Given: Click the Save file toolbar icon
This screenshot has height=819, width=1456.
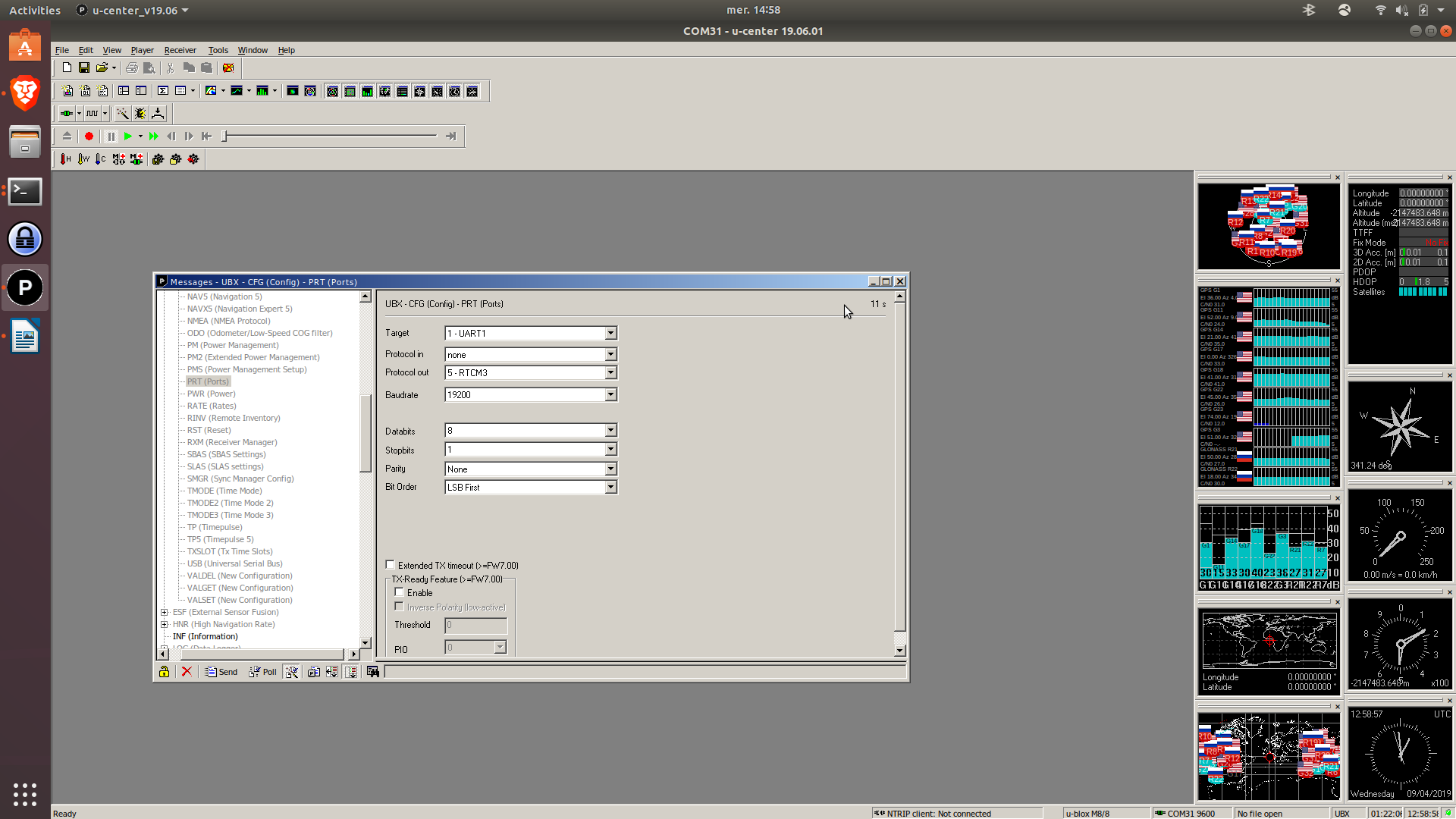Looking at the screenshot, I should (84, 67).
